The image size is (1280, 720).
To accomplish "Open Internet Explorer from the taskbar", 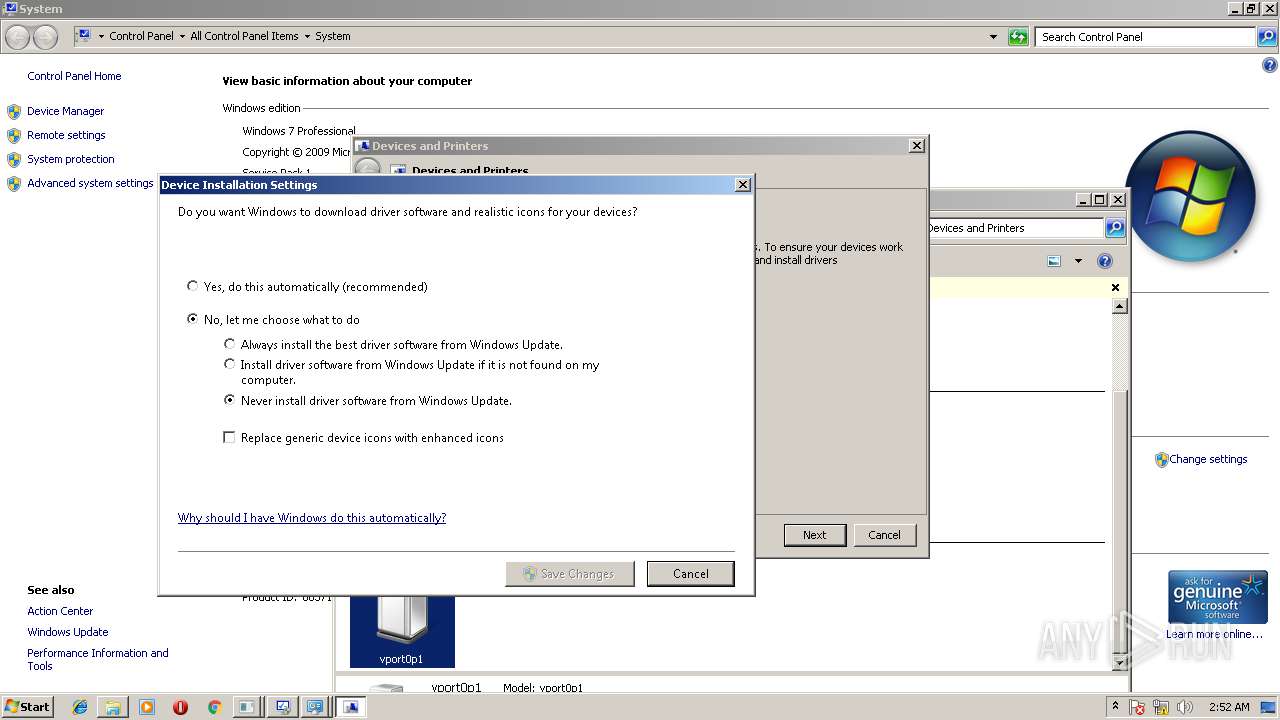I will tap(80, 707).
